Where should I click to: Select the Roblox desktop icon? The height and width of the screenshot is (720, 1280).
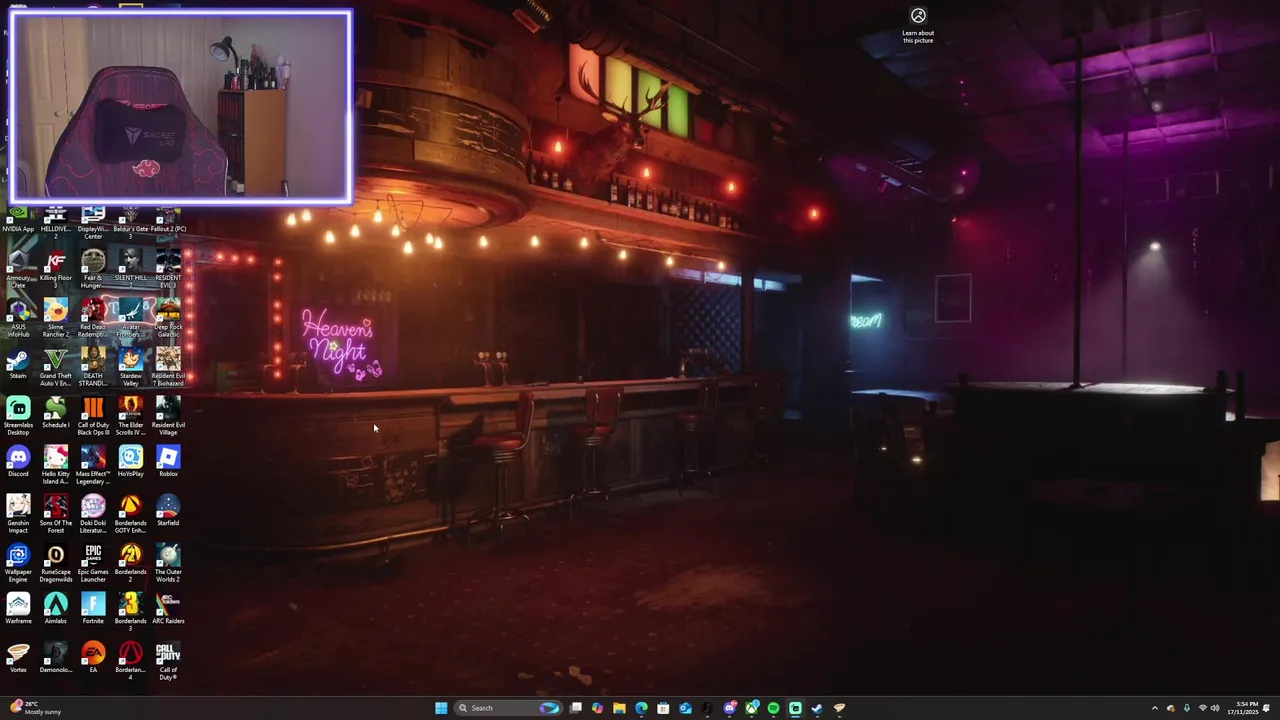168,462
